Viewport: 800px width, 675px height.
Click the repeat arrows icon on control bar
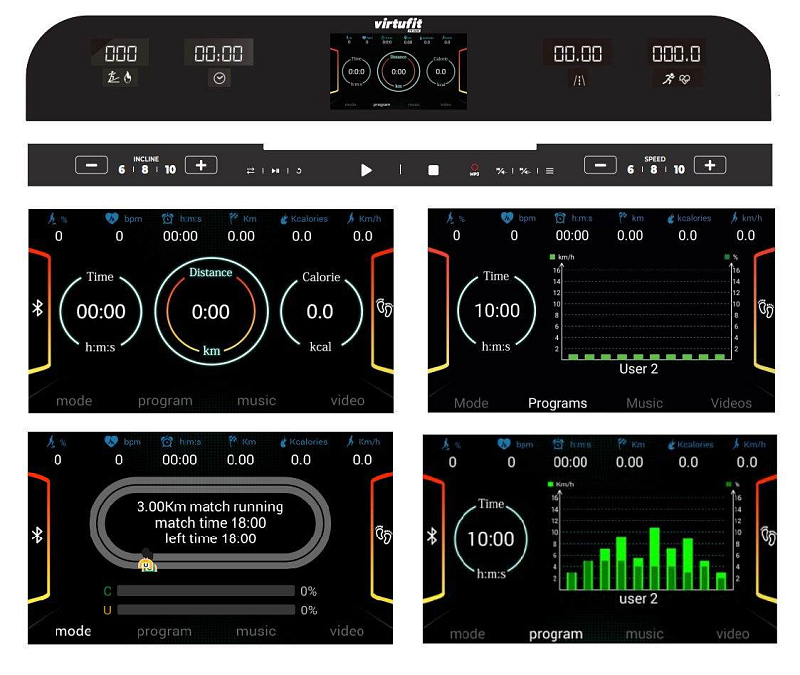coord(251,171)
